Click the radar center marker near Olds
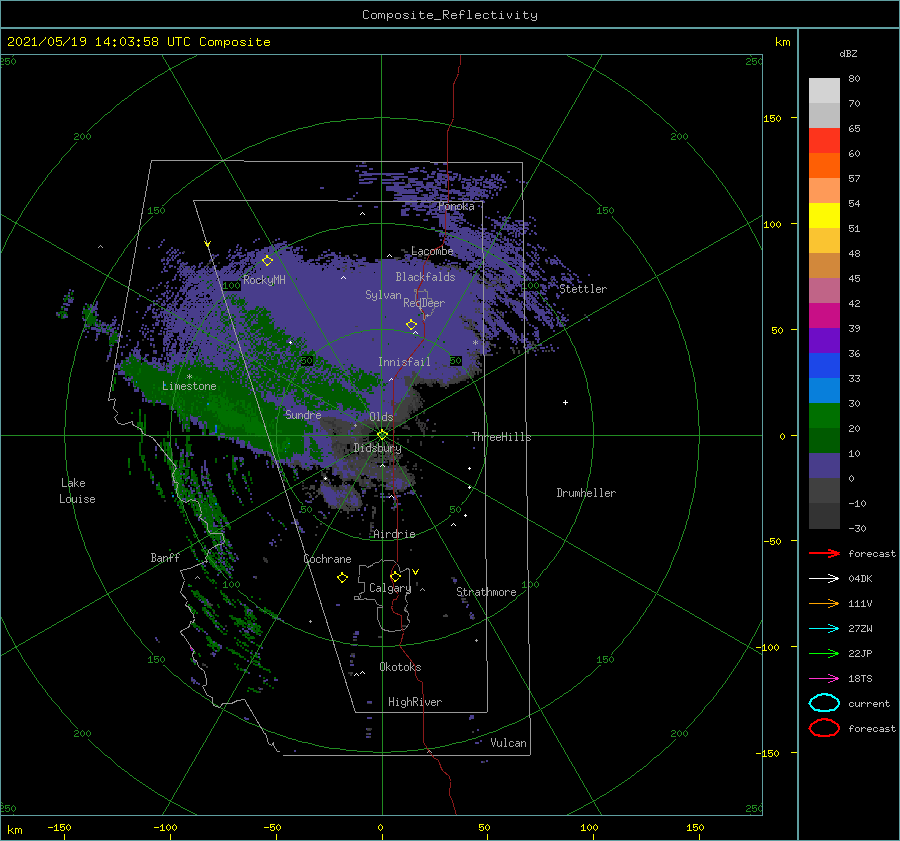This screenshot has width=900, height=841. 382,435
